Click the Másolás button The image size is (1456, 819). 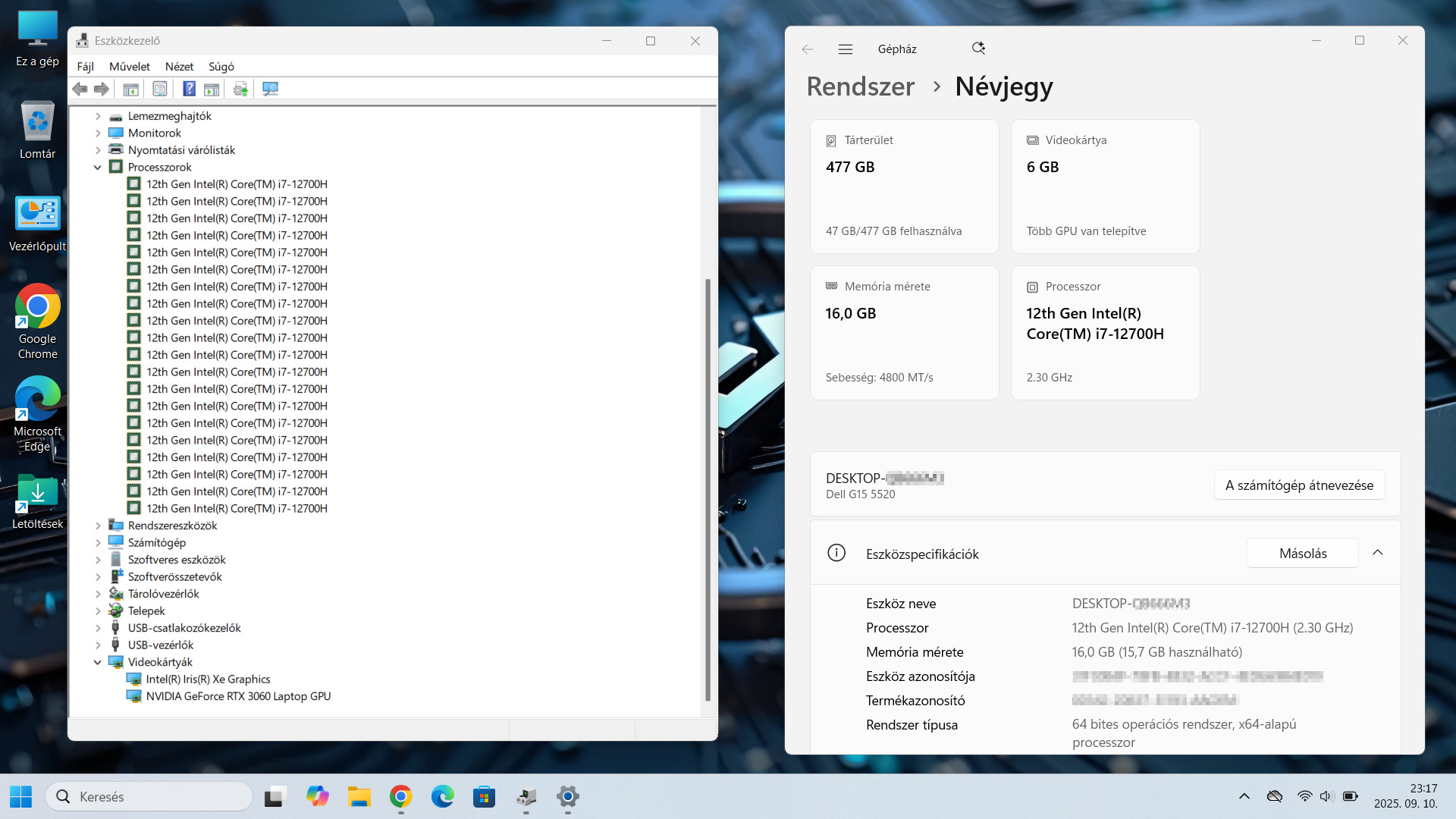[1302, 553]
